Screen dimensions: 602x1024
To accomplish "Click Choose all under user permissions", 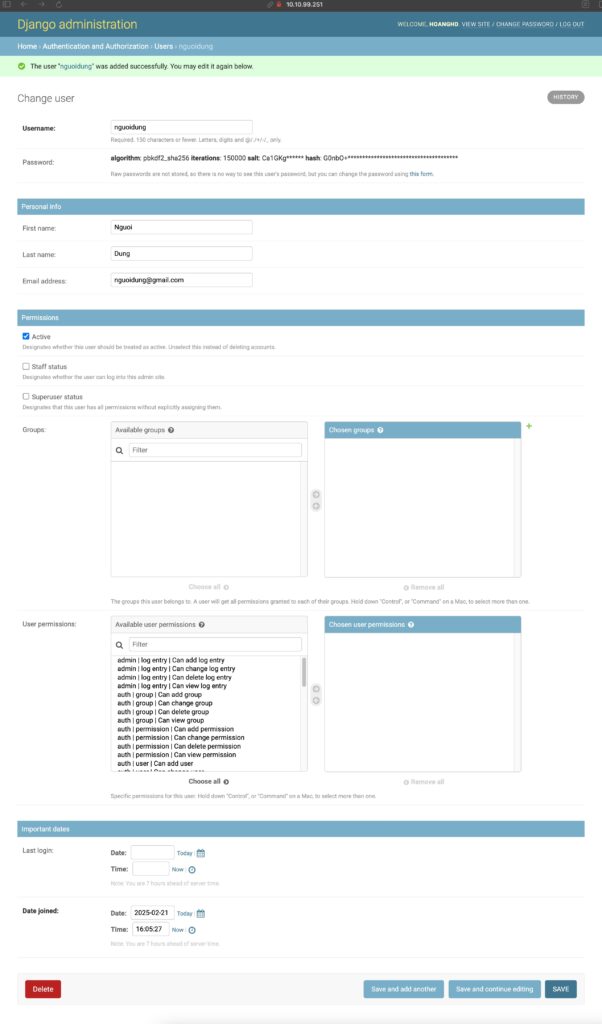I will [208, 782].
